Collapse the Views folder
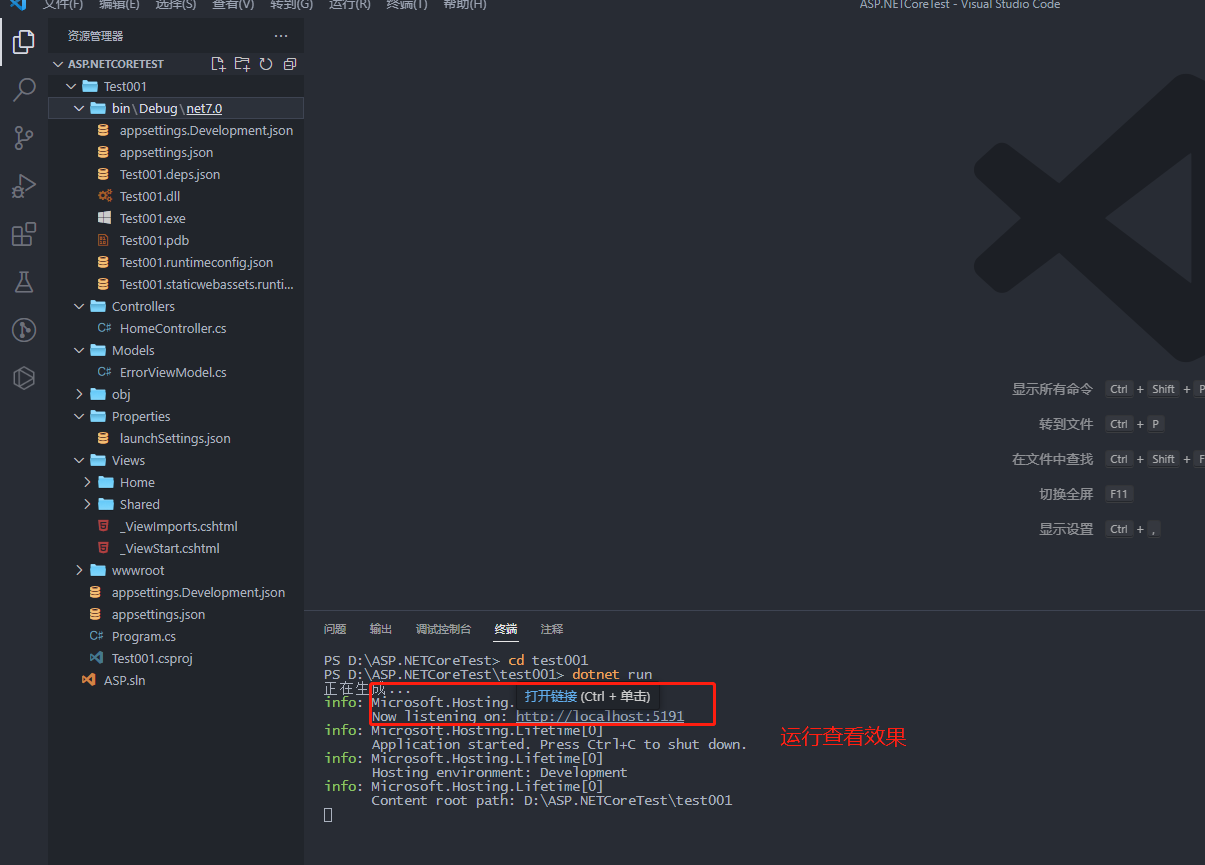1205x865 pixels. (79, 460)
